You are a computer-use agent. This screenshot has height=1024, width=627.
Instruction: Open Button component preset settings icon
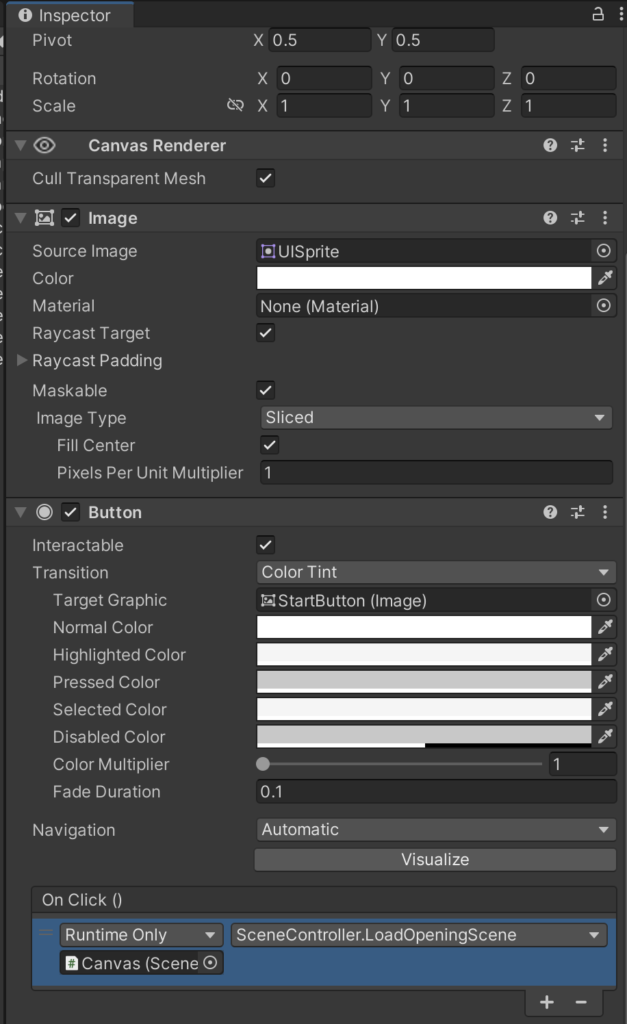coord(577,512)
